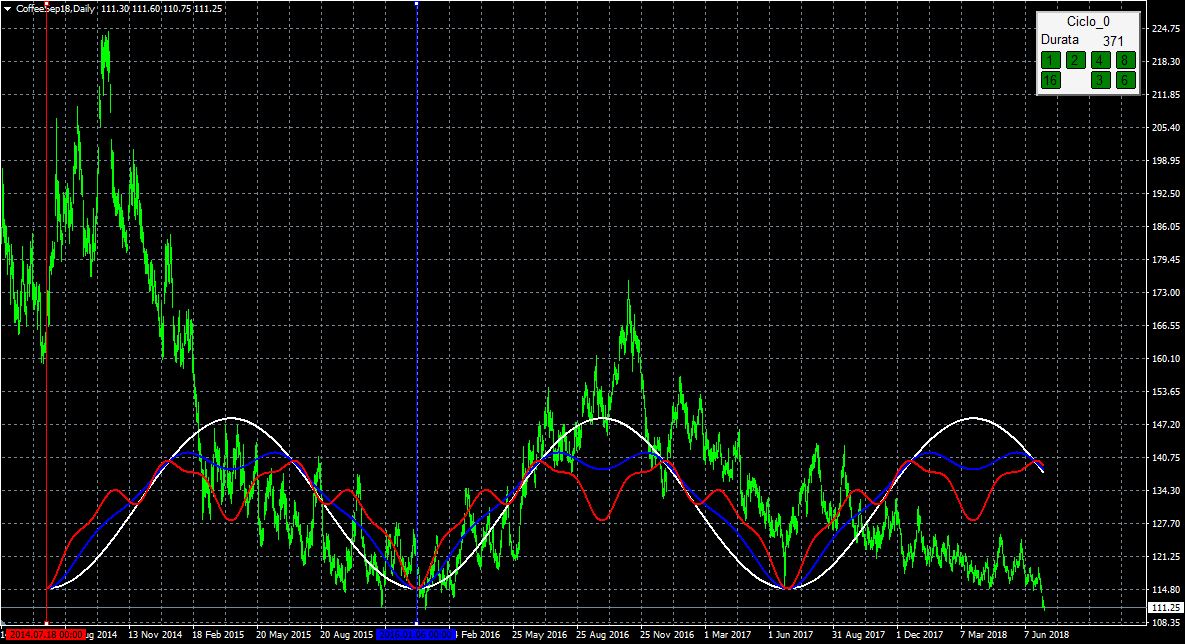Image resolution: width=1185 pixels, height=644 pixels.
Task: Select the blue vertical line date label
Action: 416,634
